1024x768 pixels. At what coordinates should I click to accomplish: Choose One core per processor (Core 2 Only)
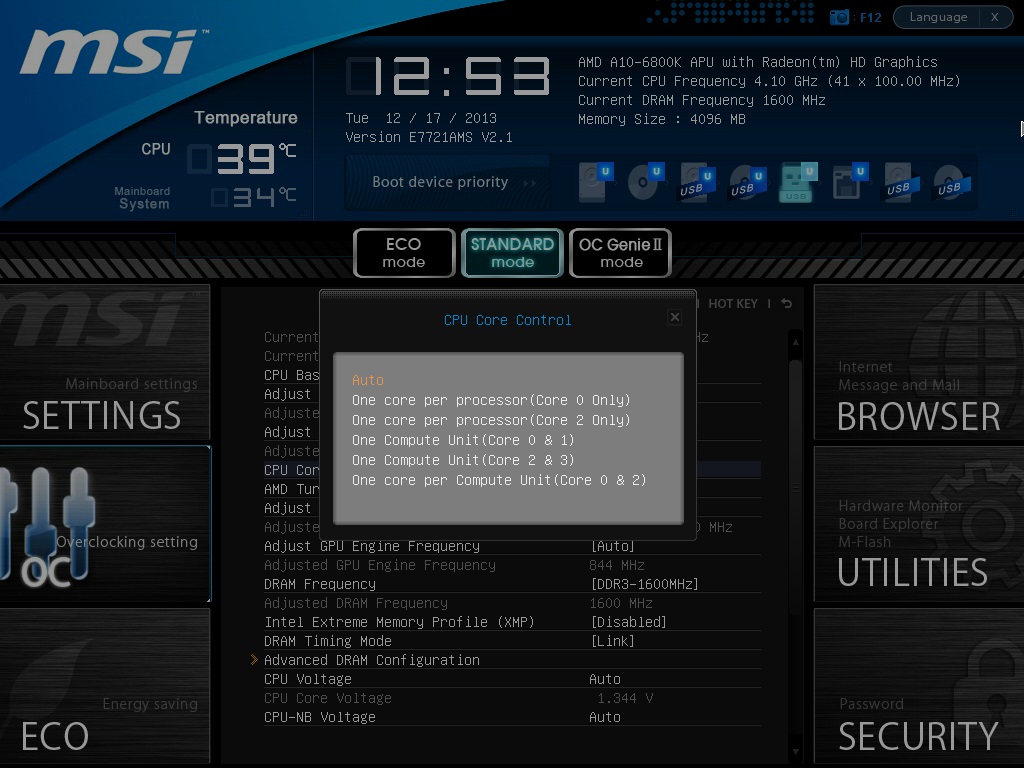point(491,420)
